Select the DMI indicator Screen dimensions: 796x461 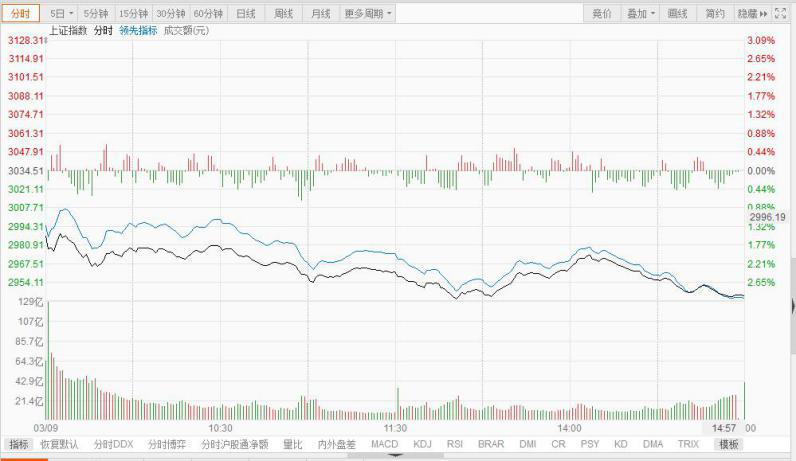[528, 444]
